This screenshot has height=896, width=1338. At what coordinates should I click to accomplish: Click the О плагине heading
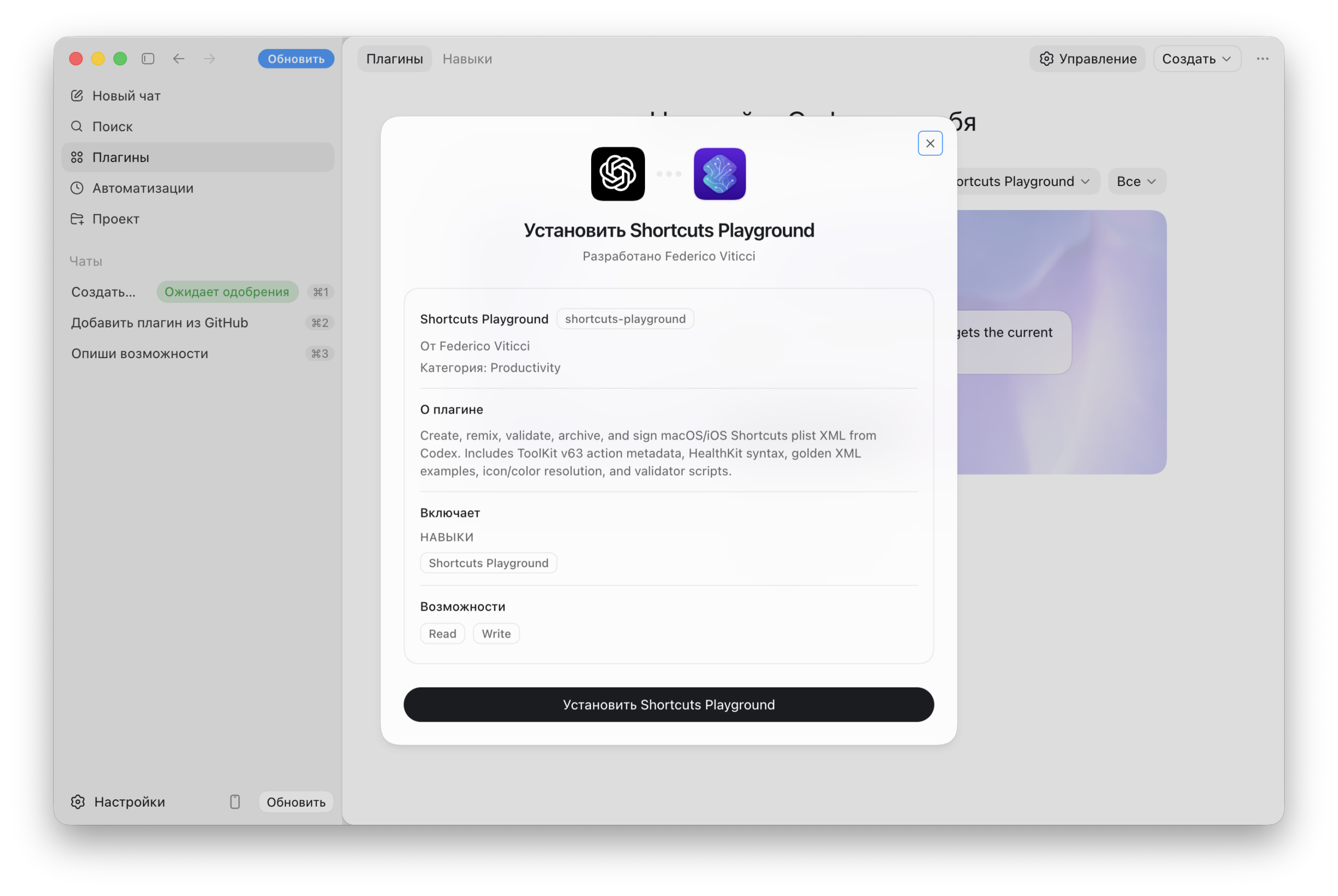tap(452, 409)
